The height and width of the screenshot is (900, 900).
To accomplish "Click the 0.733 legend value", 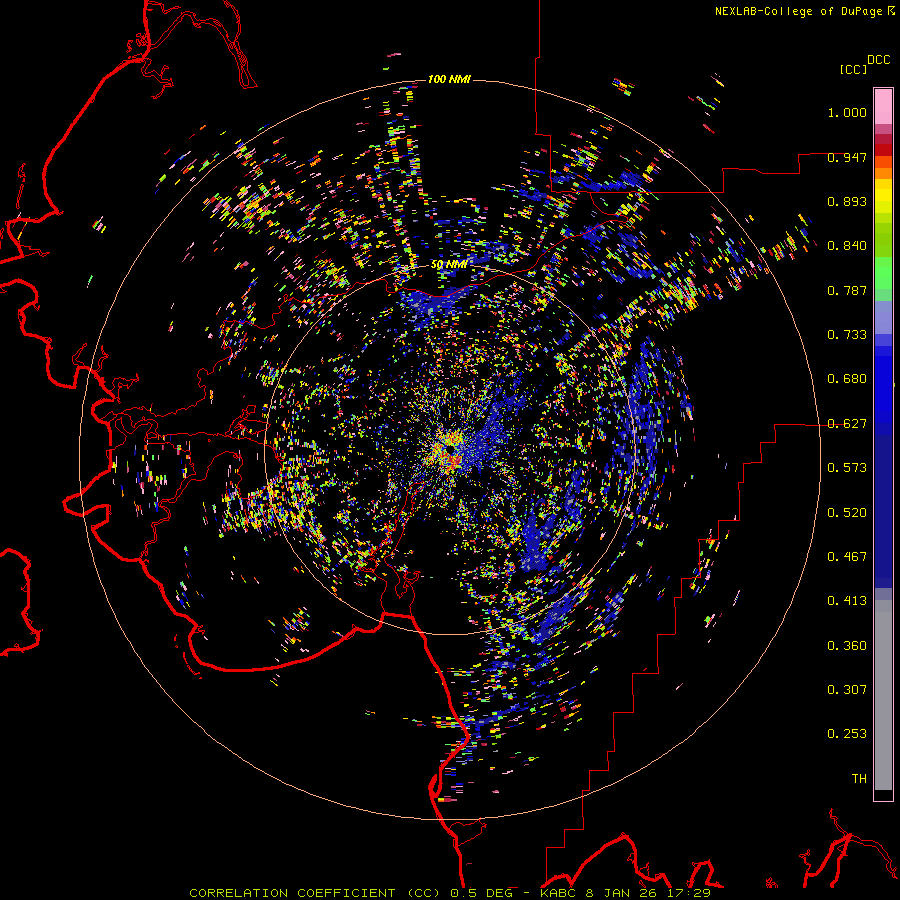I will coord(847,335).
